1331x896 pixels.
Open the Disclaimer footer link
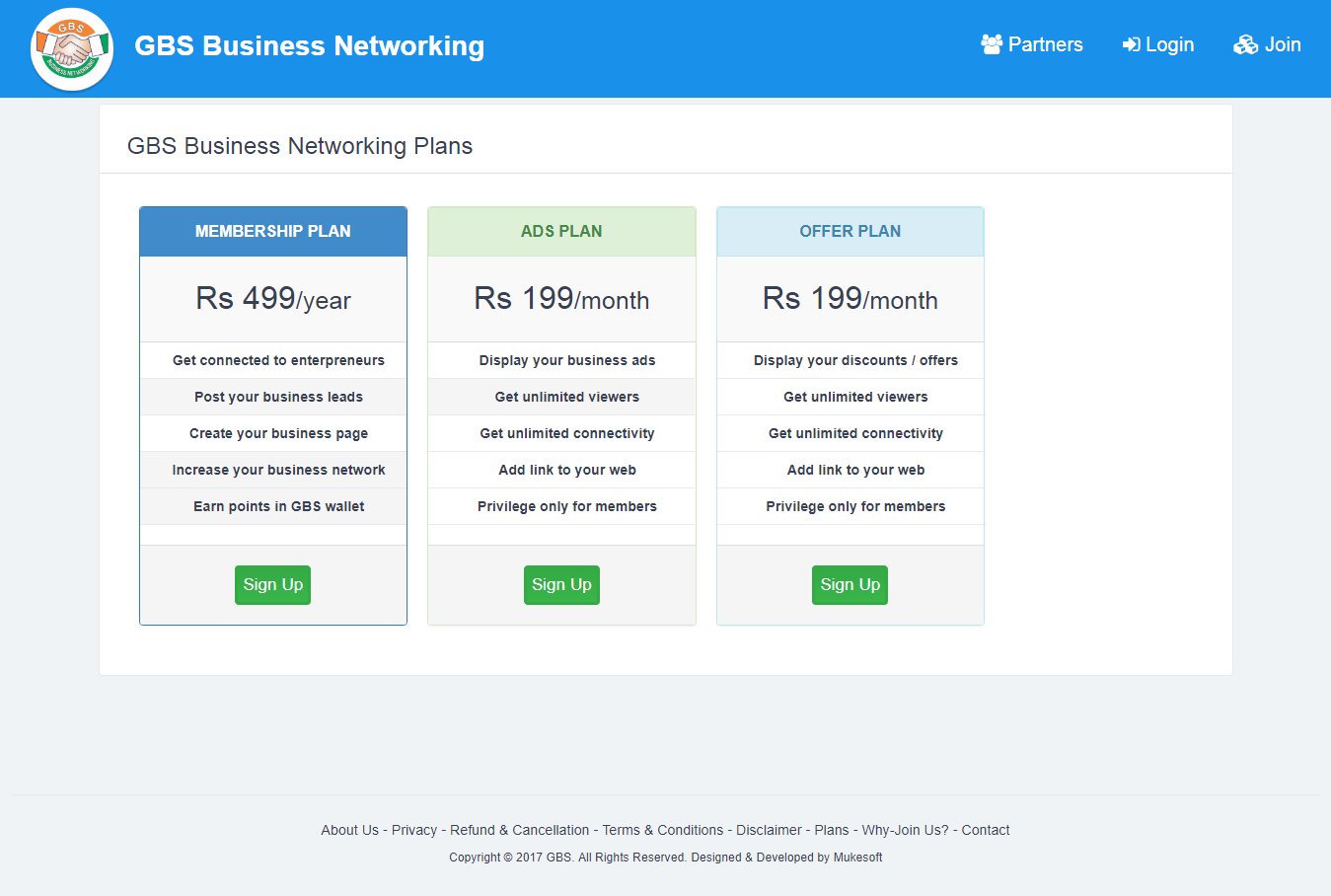coord(769,830)
